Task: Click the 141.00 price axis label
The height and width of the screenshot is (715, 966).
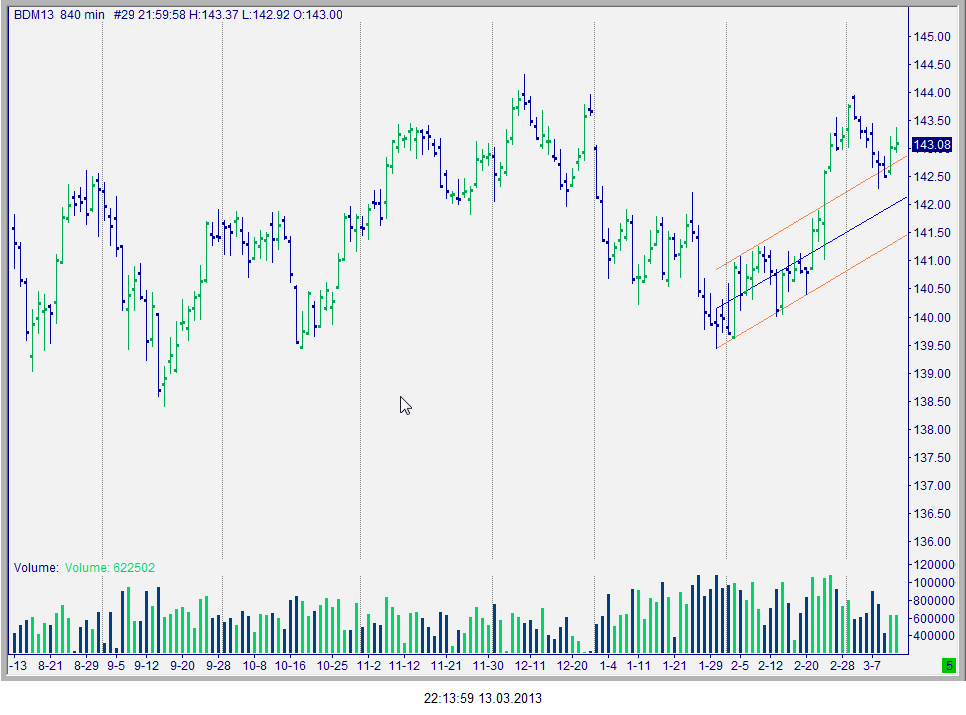Action: pyautogui.click(x=932, y=261)
